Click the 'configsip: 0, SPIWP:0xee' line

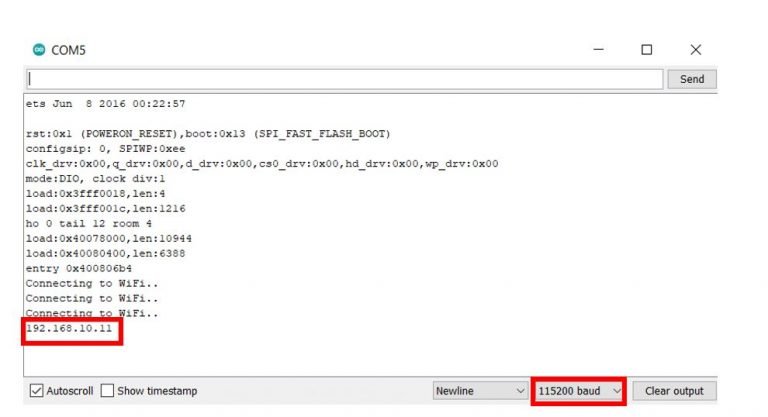(x=105, y=148)
